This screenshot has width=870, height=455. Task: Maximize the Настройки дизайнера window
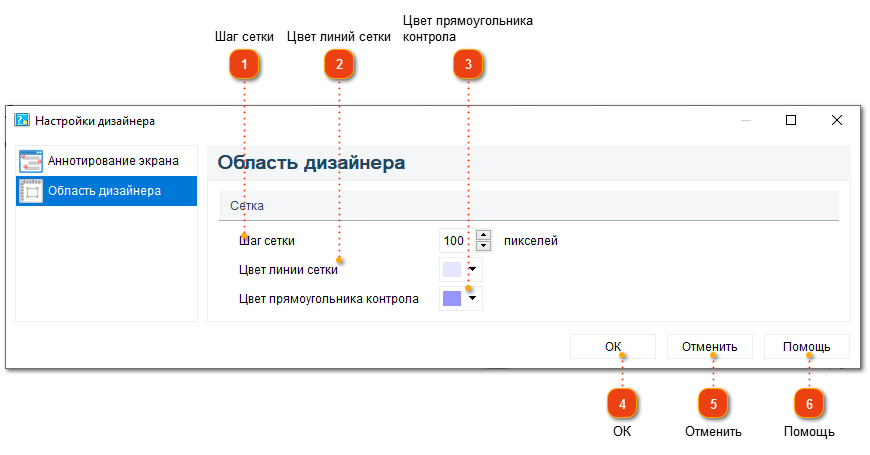click(791, 120)
